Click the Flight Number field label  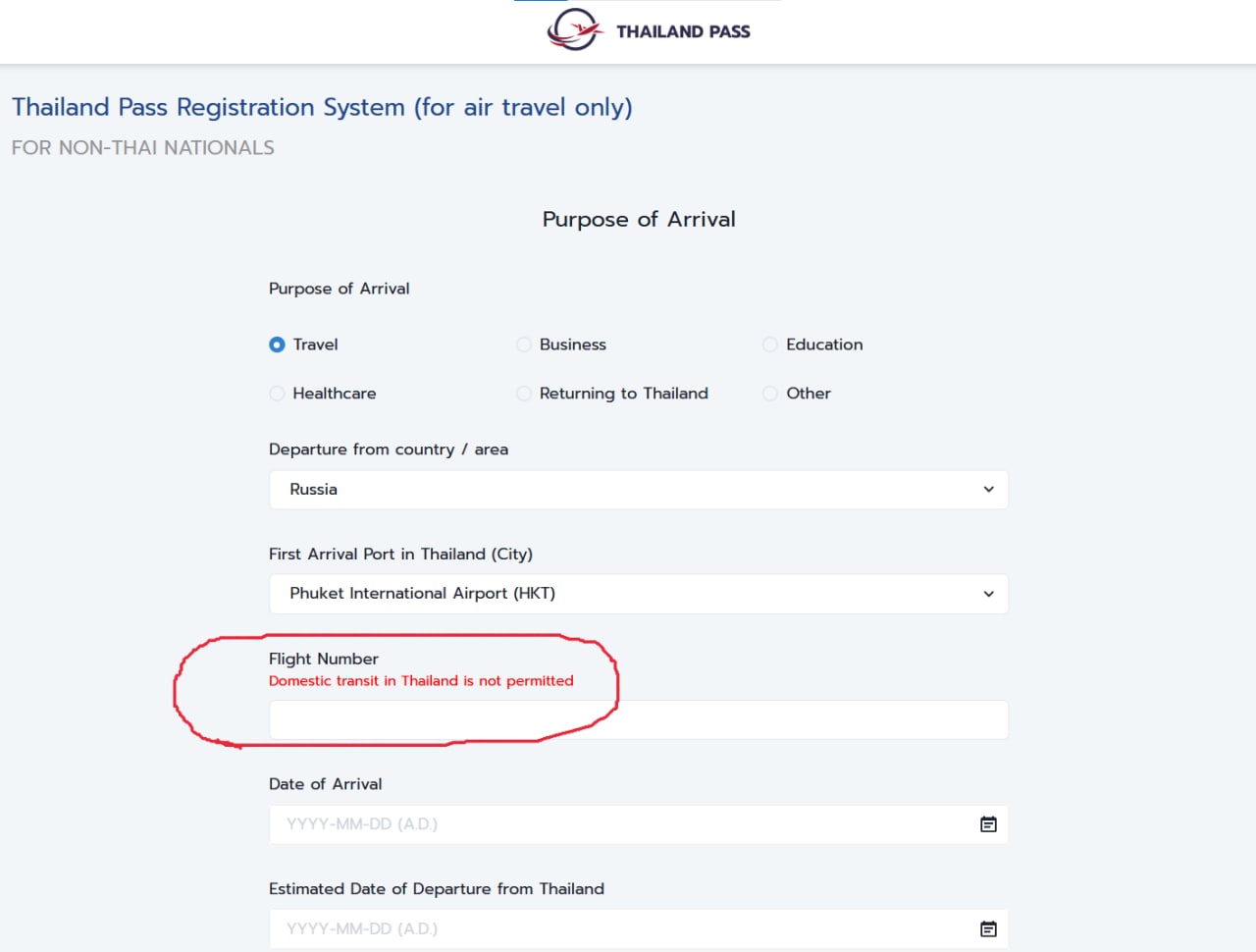(324, 659)
